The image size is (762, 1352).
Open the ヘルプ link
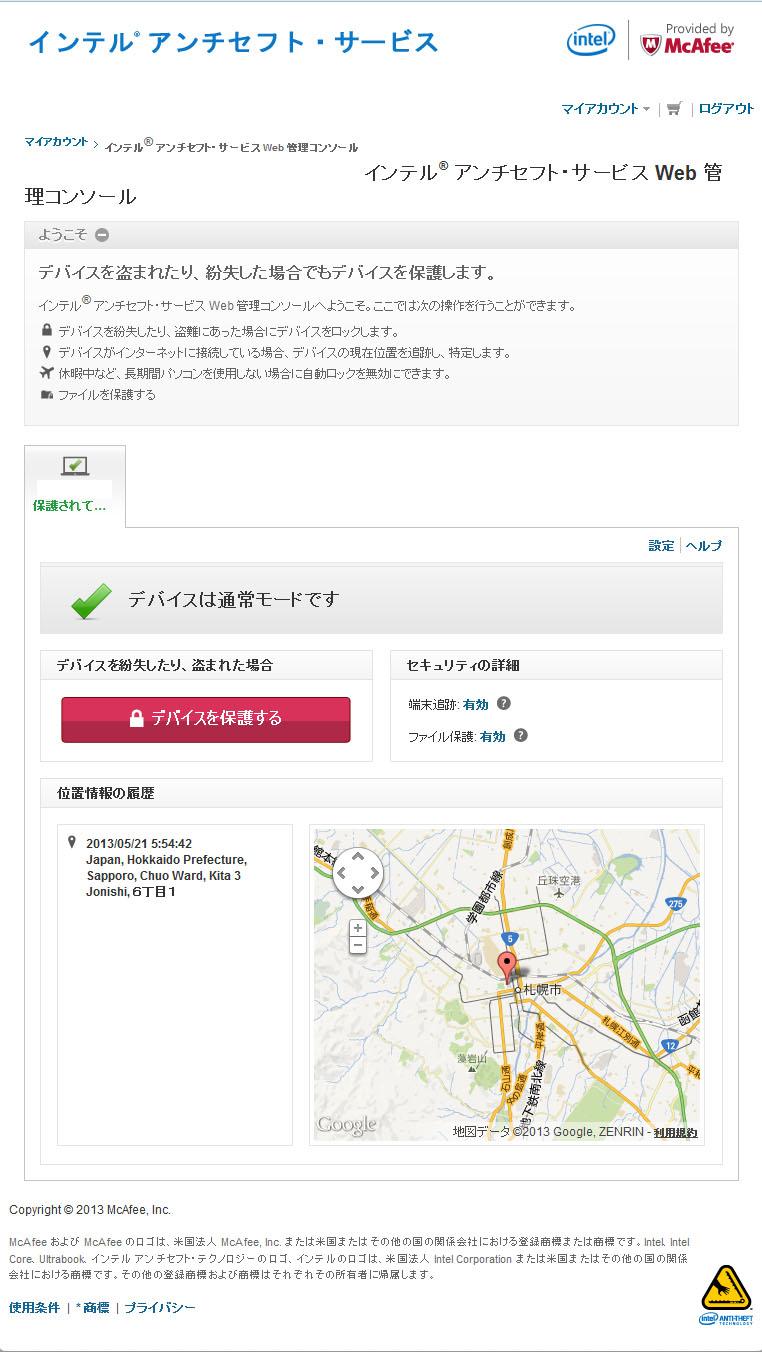pyautogui.click(x=703, y=545)
